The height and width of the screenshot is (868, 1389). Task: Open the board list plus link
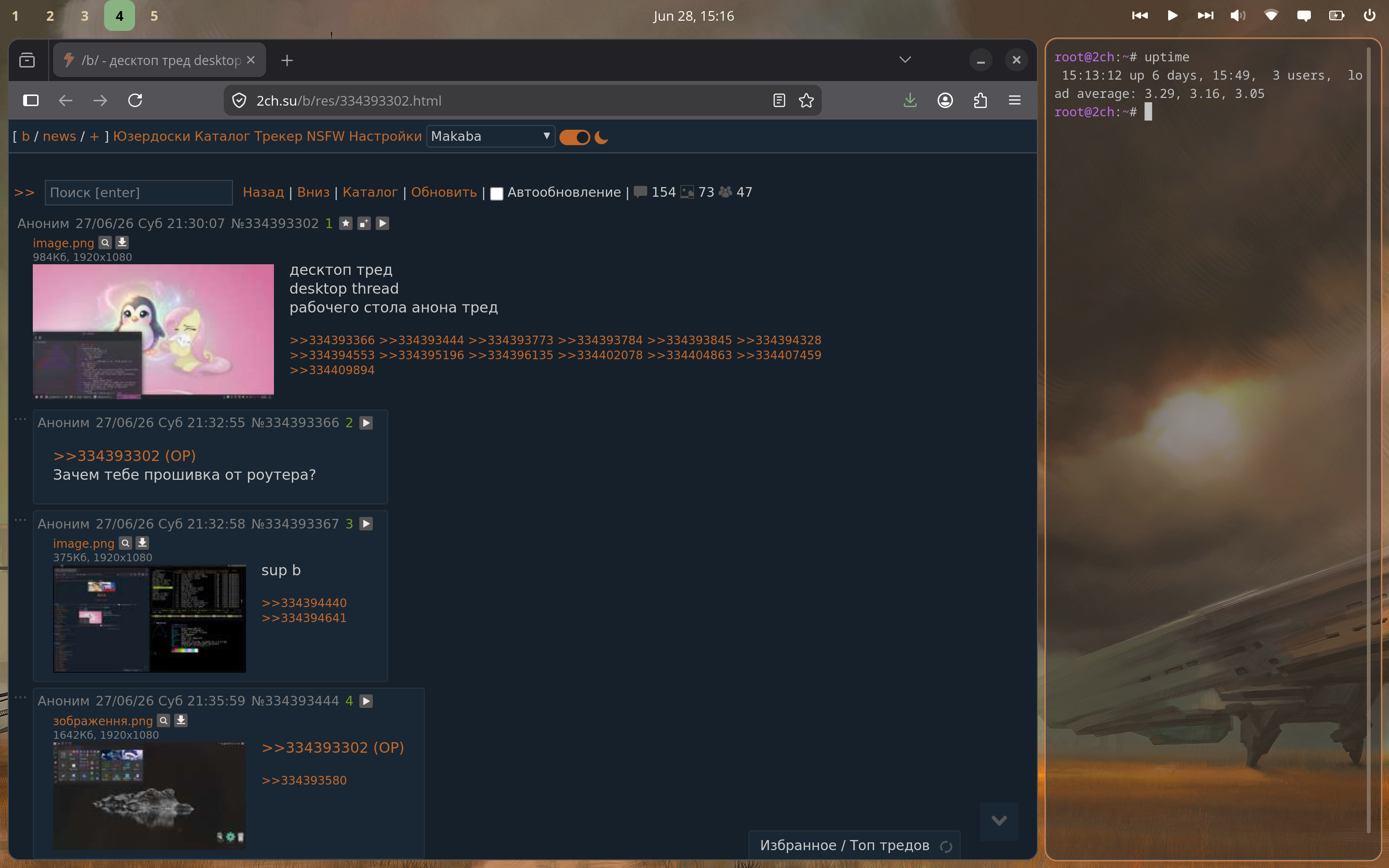click(x=94, y=136)
